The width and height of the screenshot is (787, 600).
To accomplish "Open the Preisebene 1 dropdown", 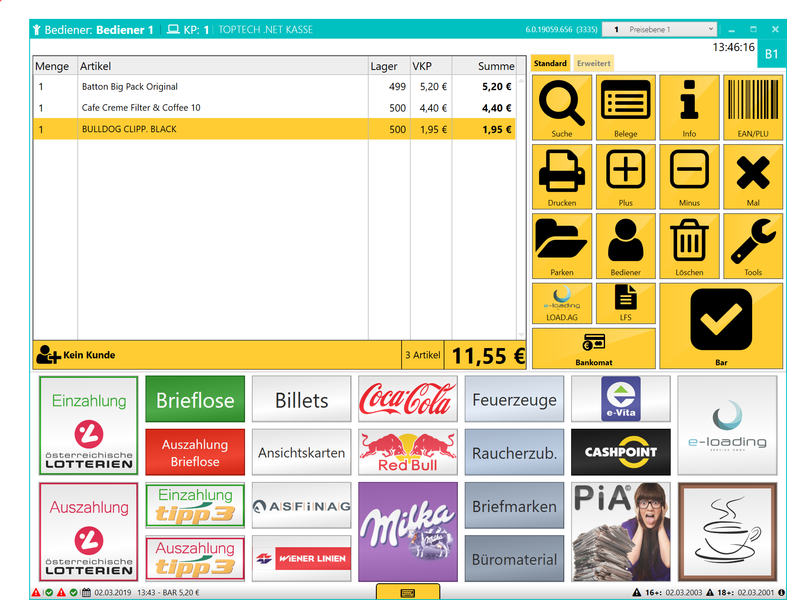I will (x=659, y=30).
